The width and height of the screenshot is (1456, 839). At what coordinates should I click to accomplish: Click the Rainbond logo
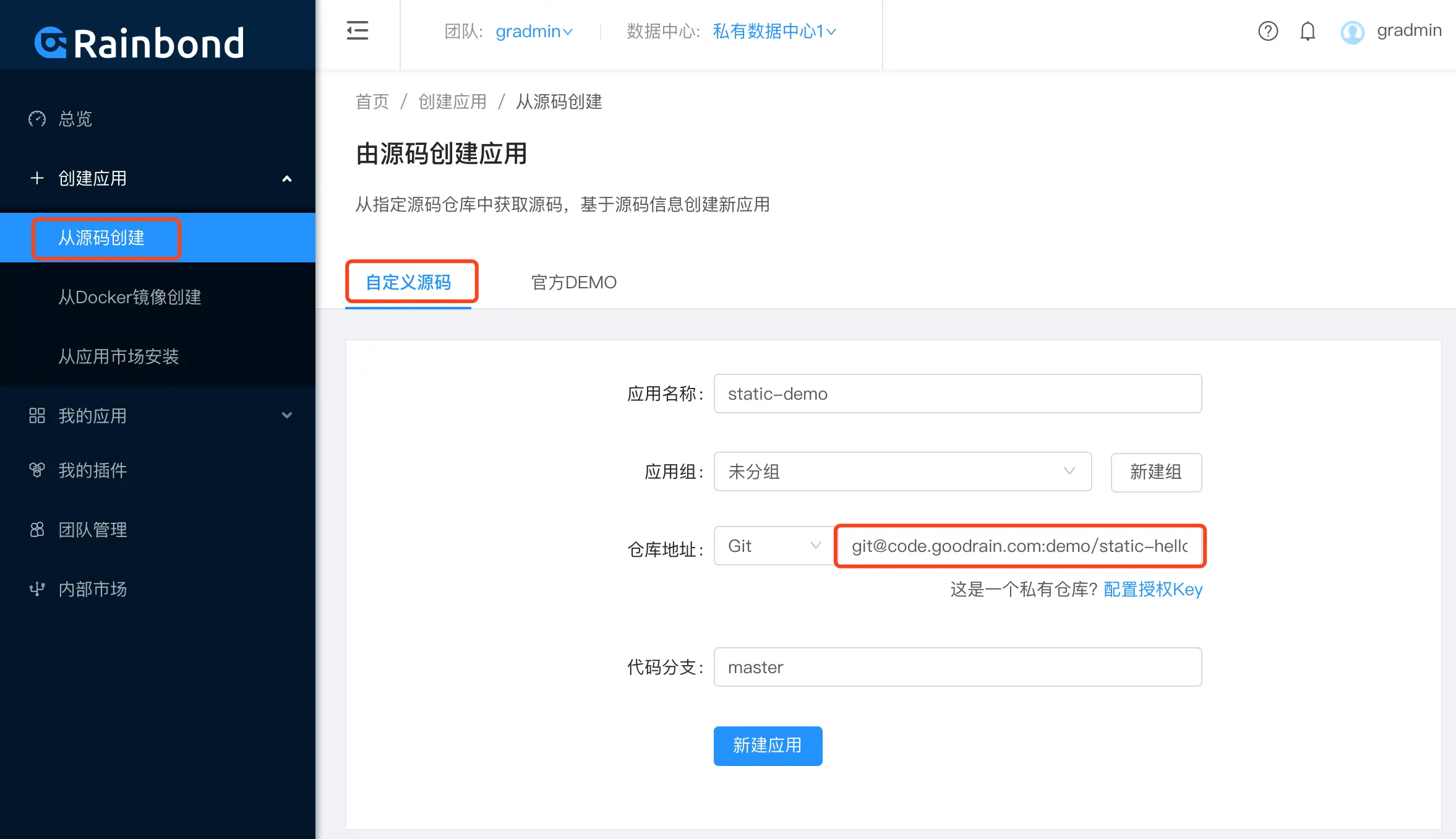[x=140, y=43]
